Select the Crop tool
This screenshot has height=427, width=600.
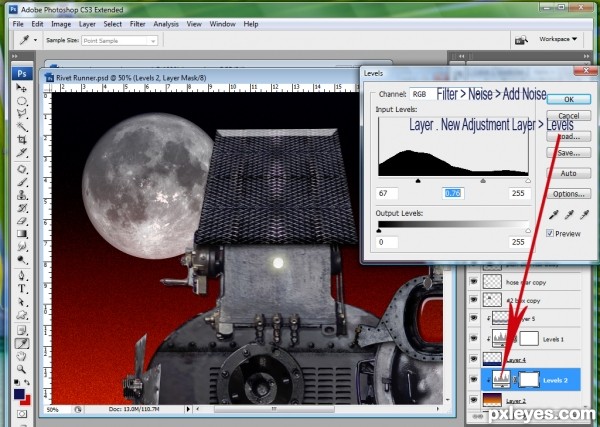point(21,140)
